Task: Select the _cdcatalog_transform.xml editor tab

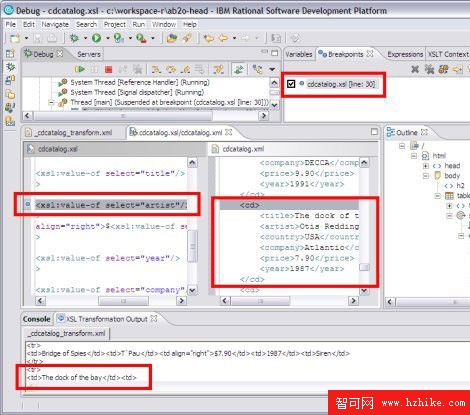Action: (69, 133)
